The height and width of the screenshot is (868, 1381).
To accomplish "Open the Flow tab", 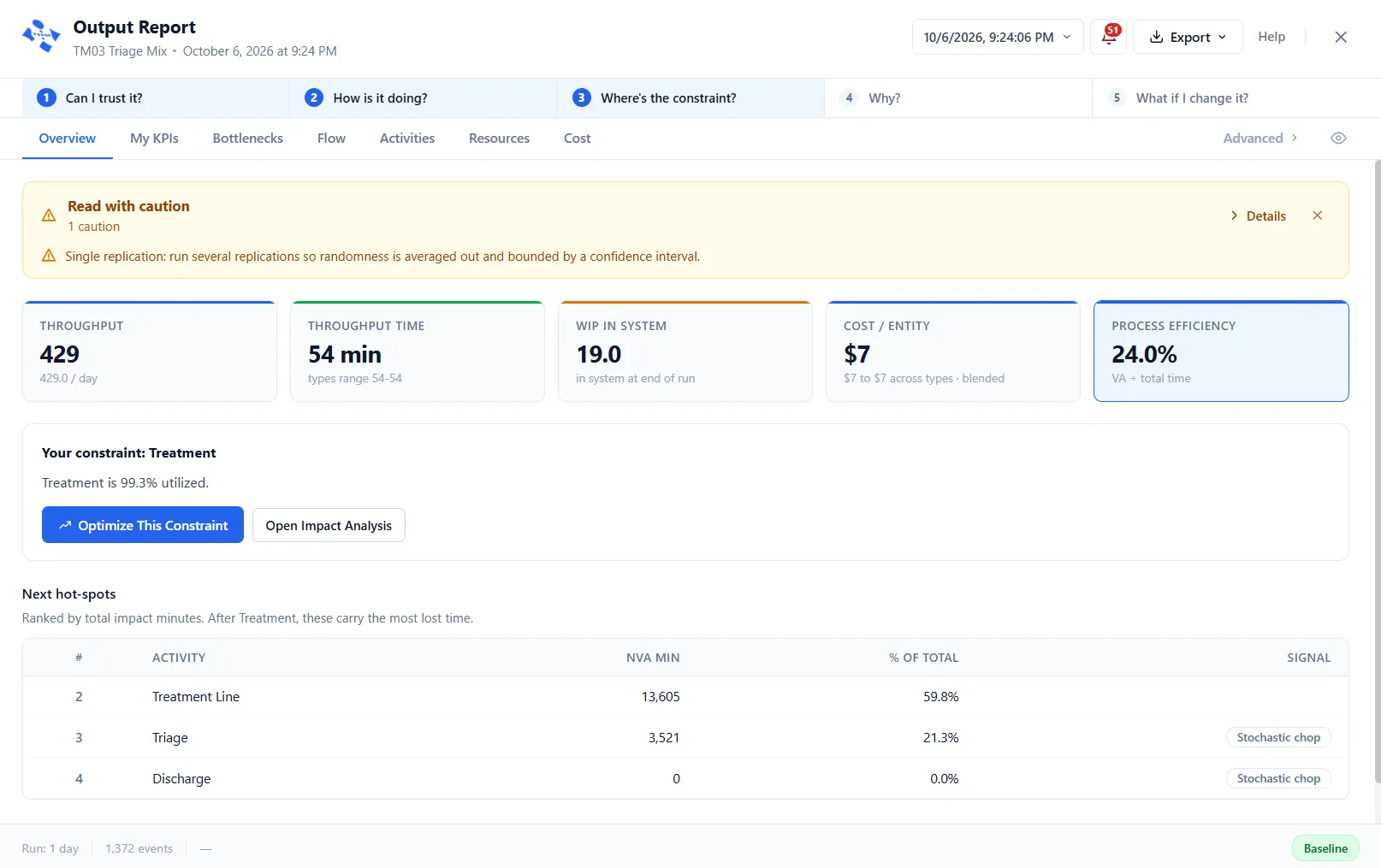I will point(331,139).
